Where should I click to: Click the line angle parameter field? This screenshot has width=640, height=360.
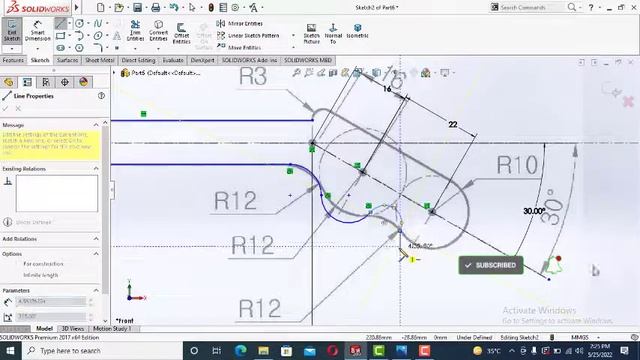(51, 316)
